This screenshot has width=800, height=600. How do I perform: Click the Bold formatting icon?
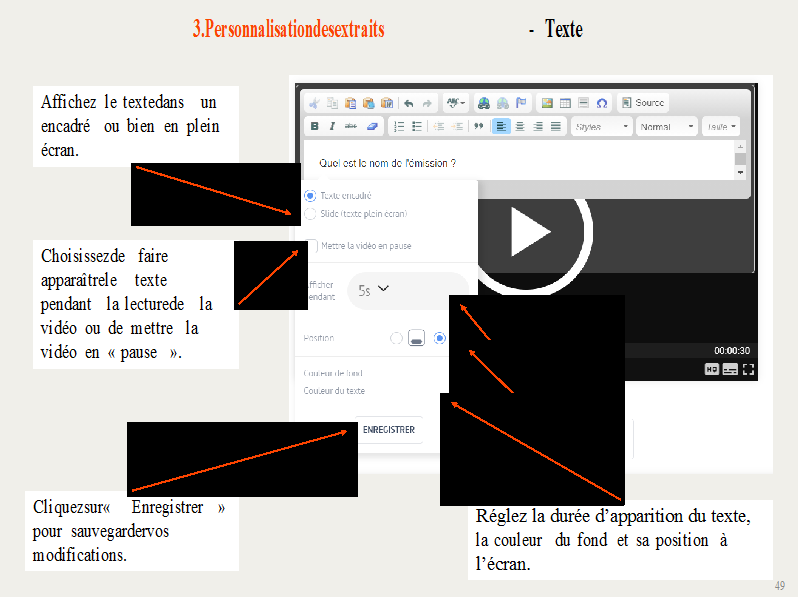315,127
